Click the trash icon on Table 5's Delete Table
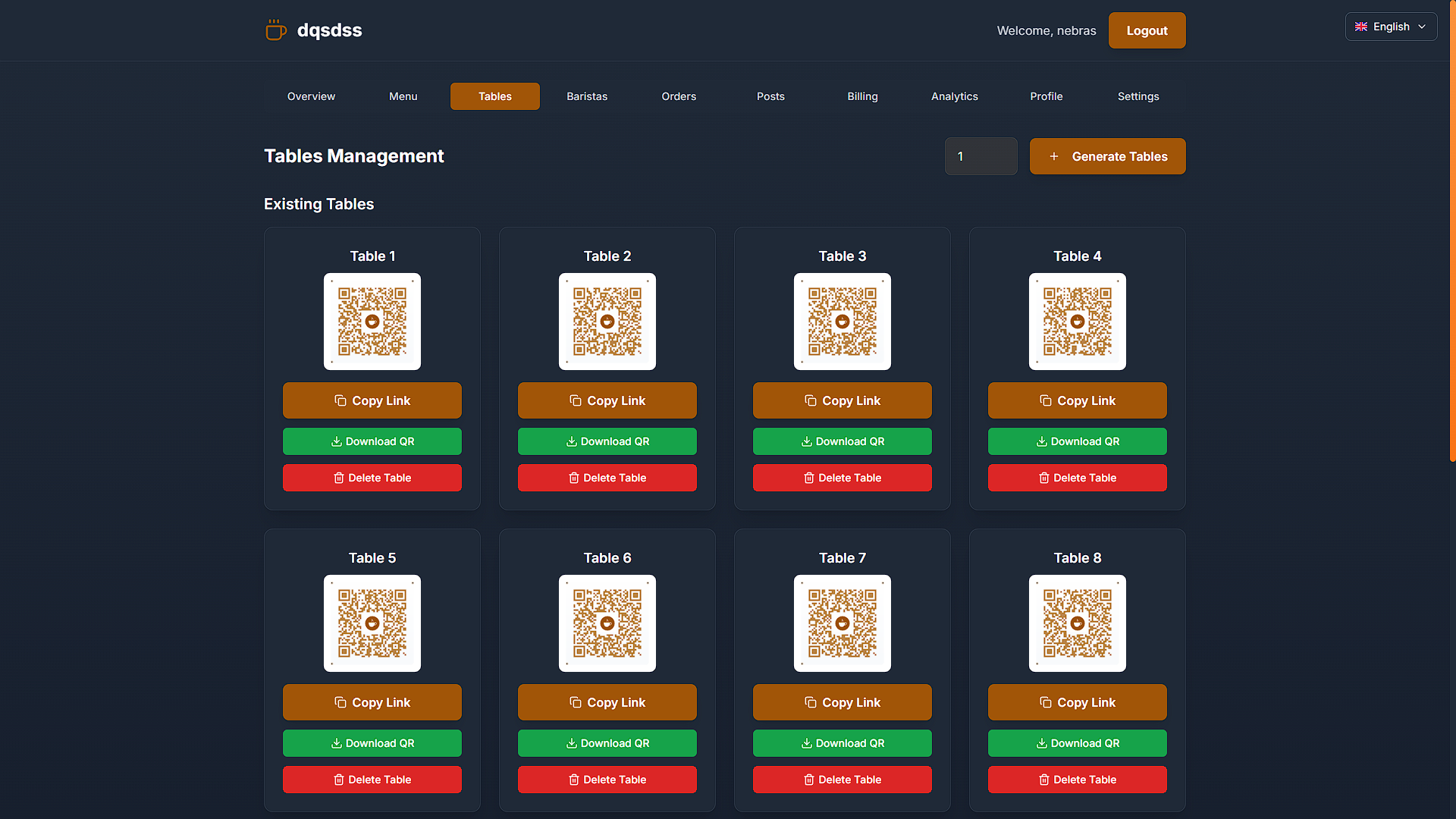The height and width of the screenshot is (819, 1456). (x=339, y=780)
